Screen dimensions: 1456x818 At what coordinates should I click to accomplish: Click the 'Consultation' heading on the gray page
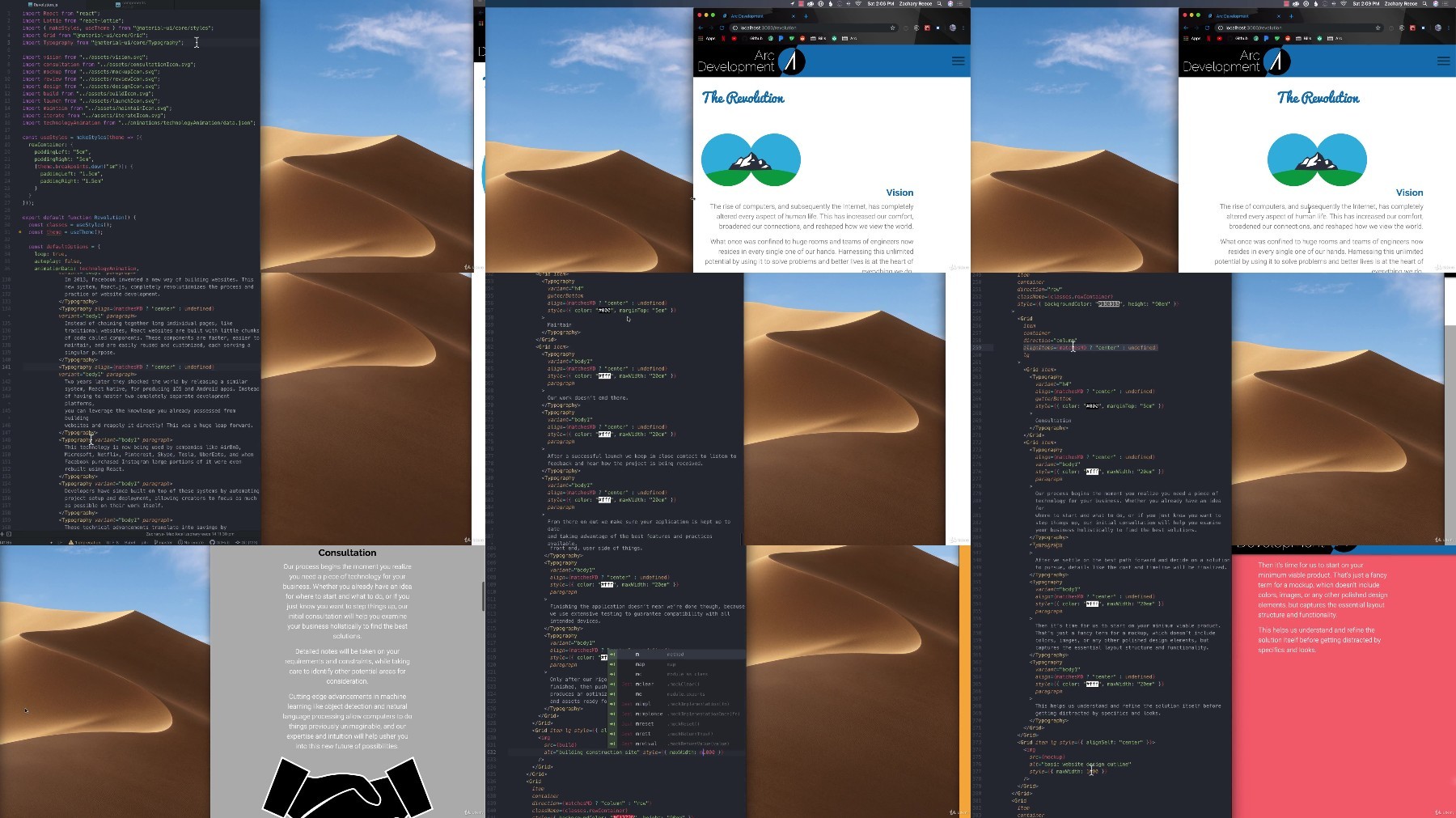click(x=347, y=553)
